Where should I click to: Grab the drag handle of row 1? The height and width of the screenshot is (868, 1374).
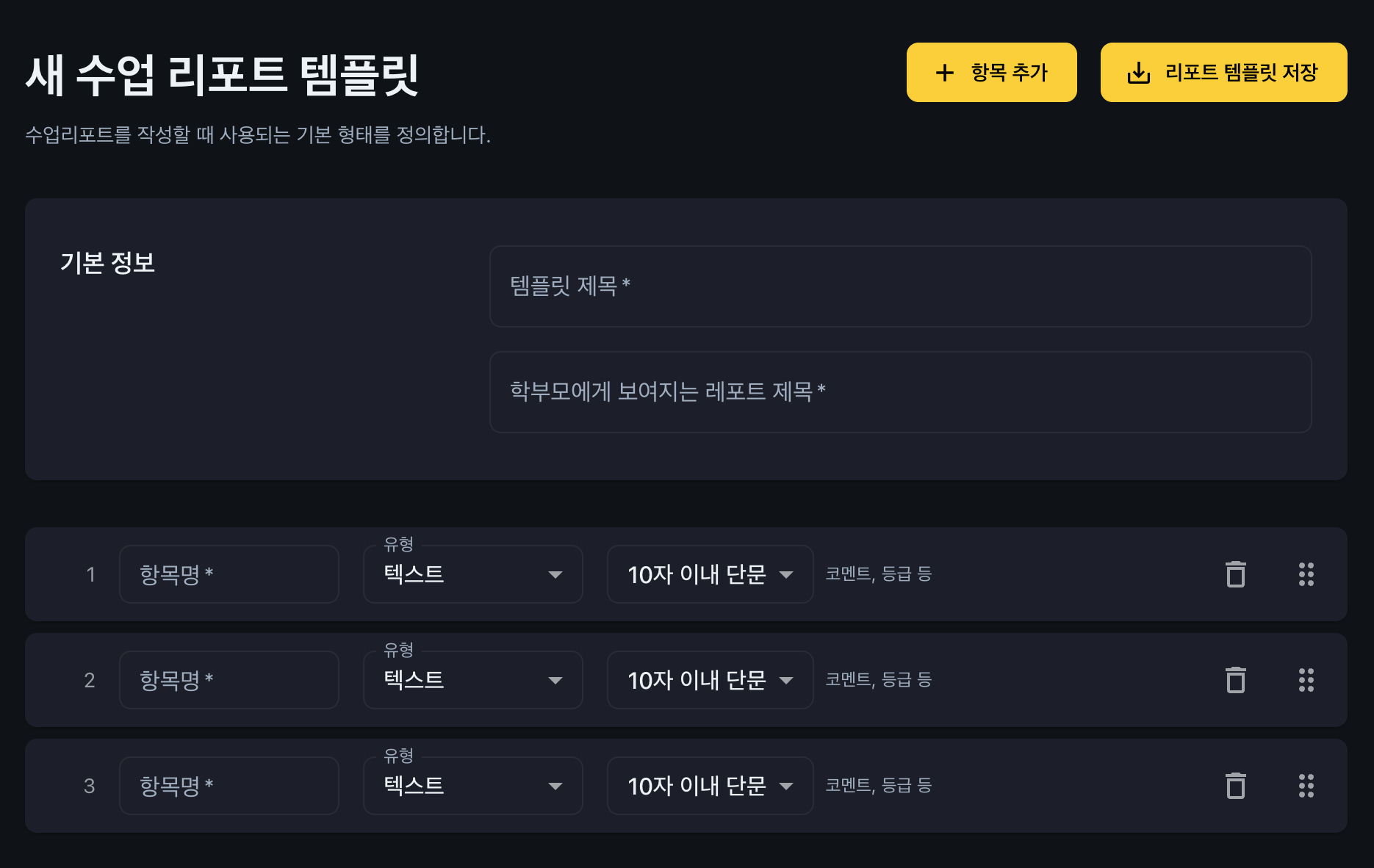tap(1306, 574)
